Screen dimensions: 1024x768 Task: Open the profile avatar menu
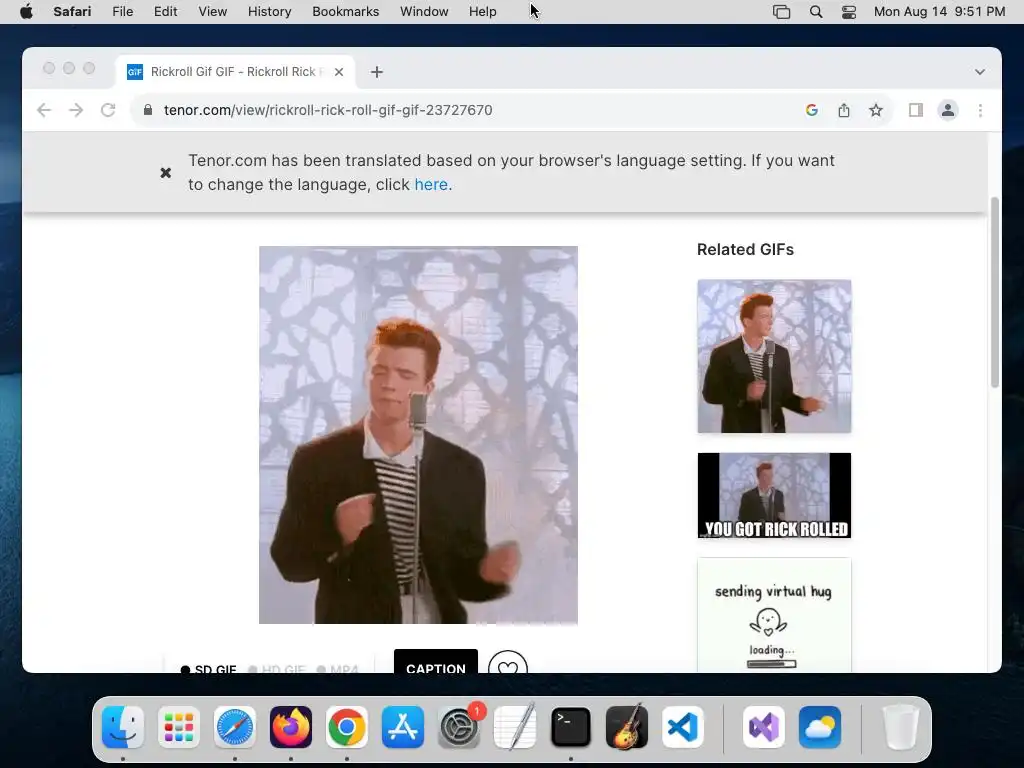pos(948,110)
